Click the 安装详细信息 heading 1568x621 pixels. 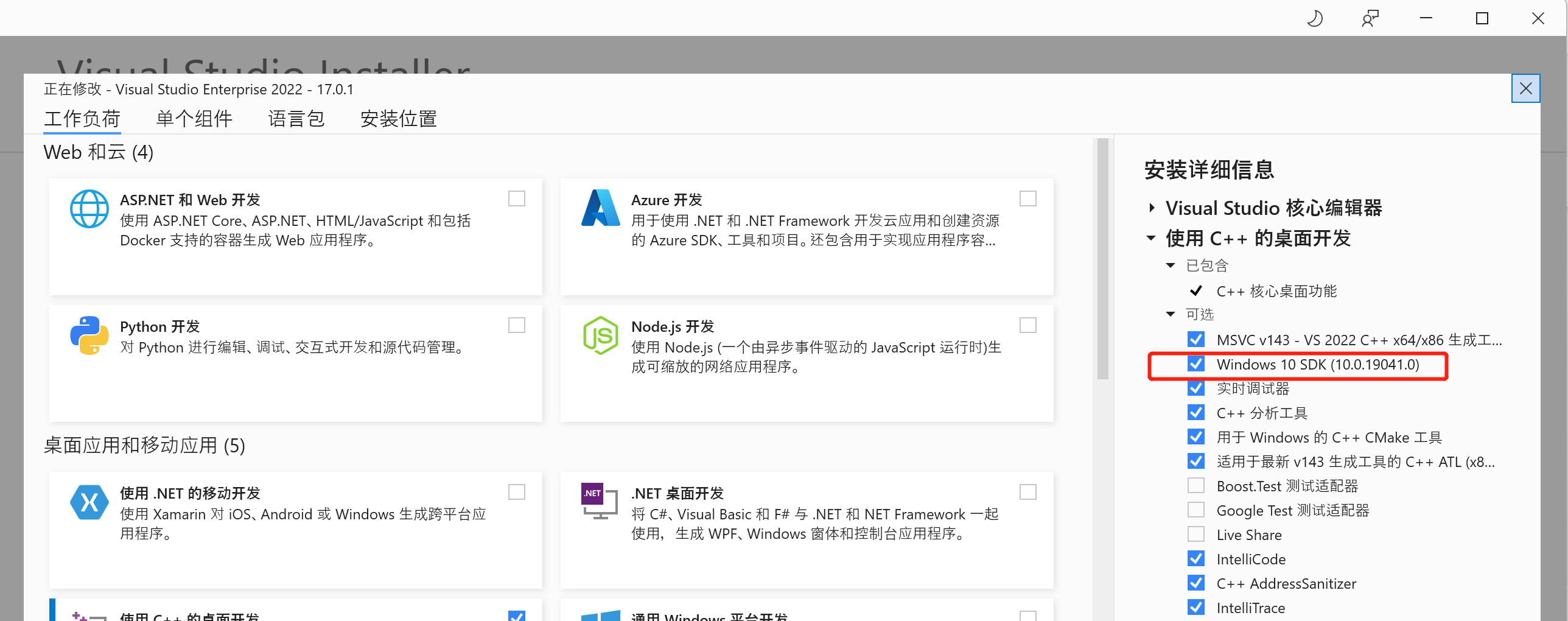click(x=1209, y=170)
